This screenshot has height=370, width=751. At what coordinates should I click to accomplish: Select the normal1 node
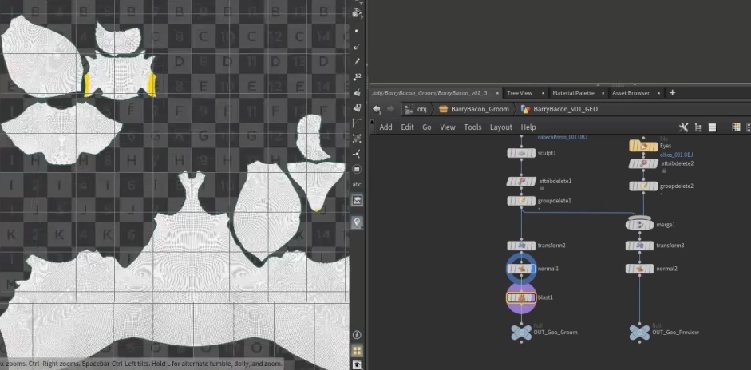click(x=522, y=269)
